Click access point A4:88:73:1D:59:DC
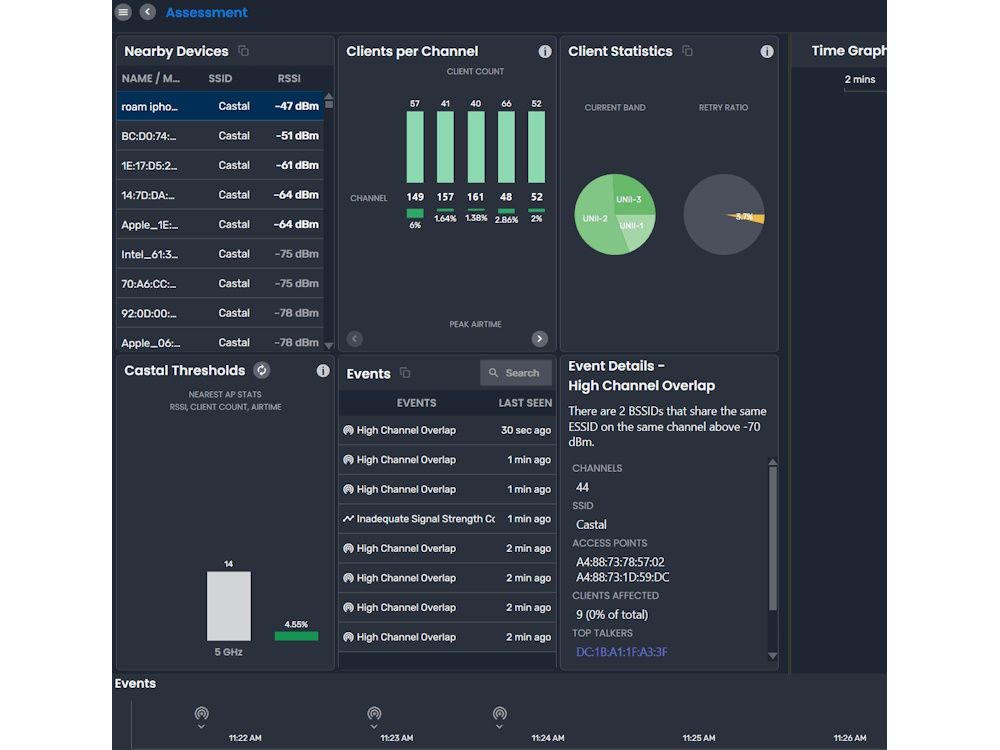The height and width of the screenshot is (750, 1000). click(622, 577)
